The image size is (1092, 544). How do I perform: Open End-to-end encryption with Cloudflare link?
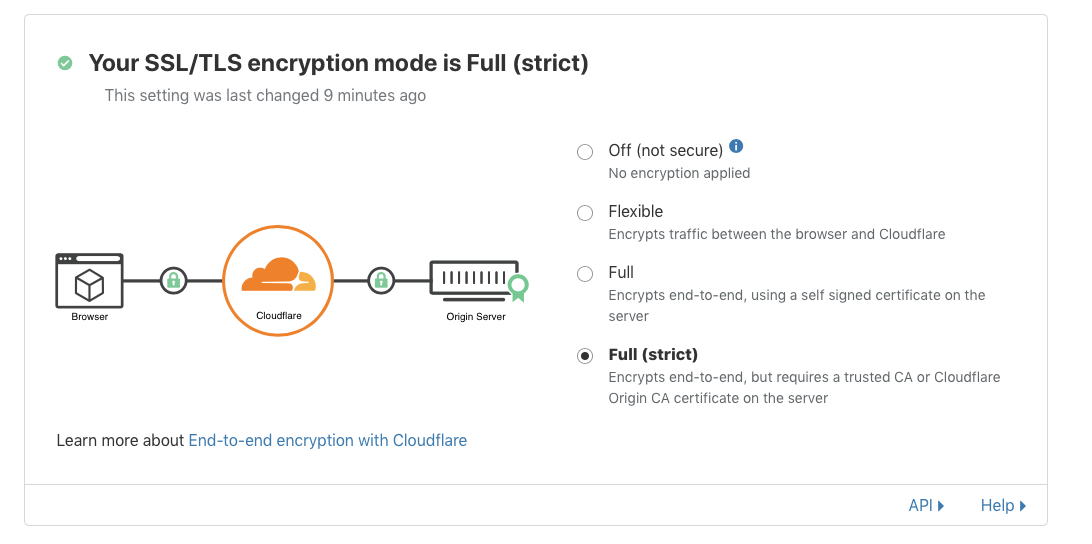click(327, 440)
